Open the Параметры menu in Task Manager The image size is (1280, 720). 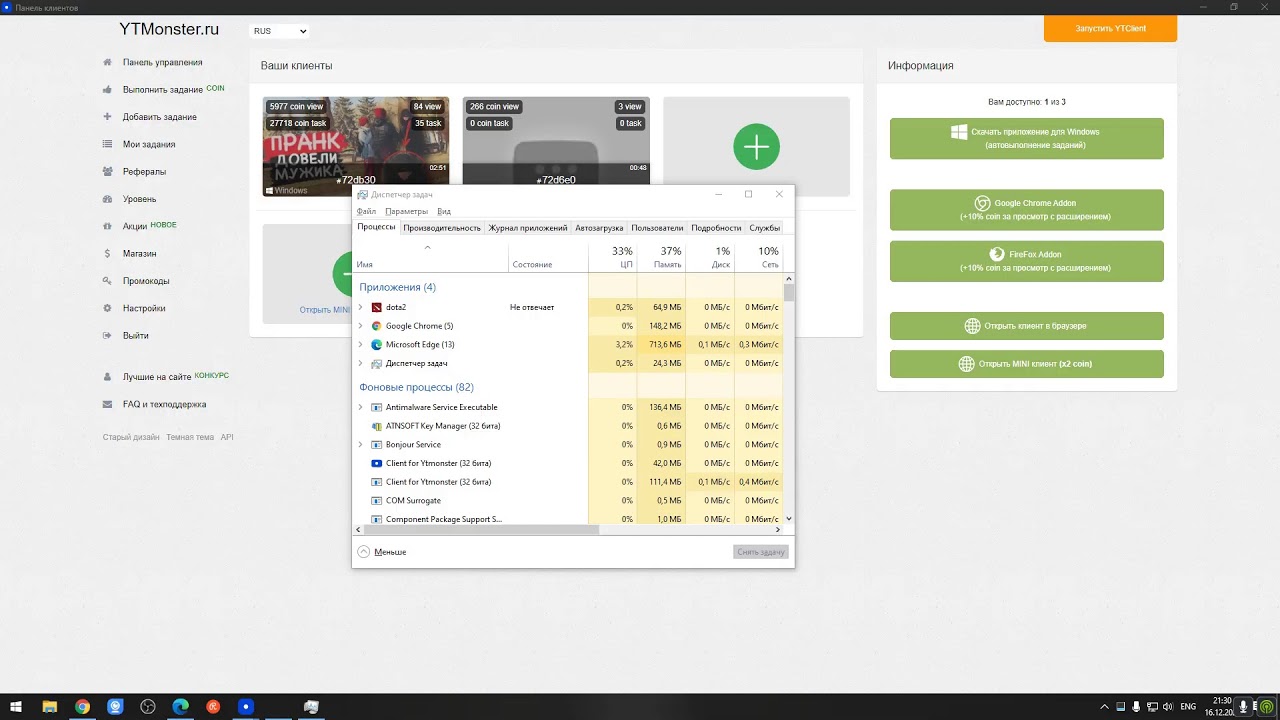pyautogui.click(x=406, y=211)
